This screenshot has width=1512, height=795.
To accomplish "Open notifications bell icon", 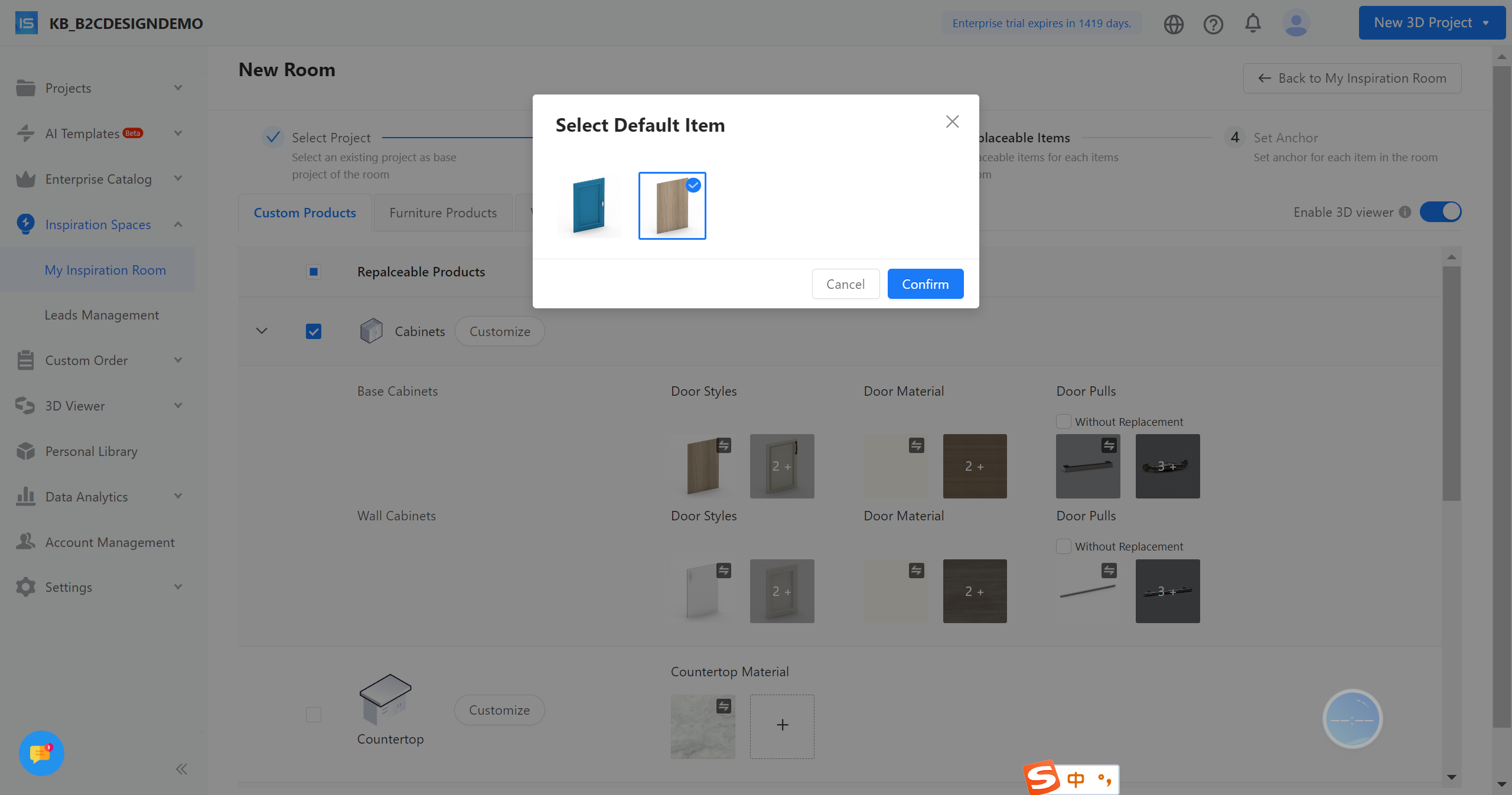I will click(x=1253, y=24).
